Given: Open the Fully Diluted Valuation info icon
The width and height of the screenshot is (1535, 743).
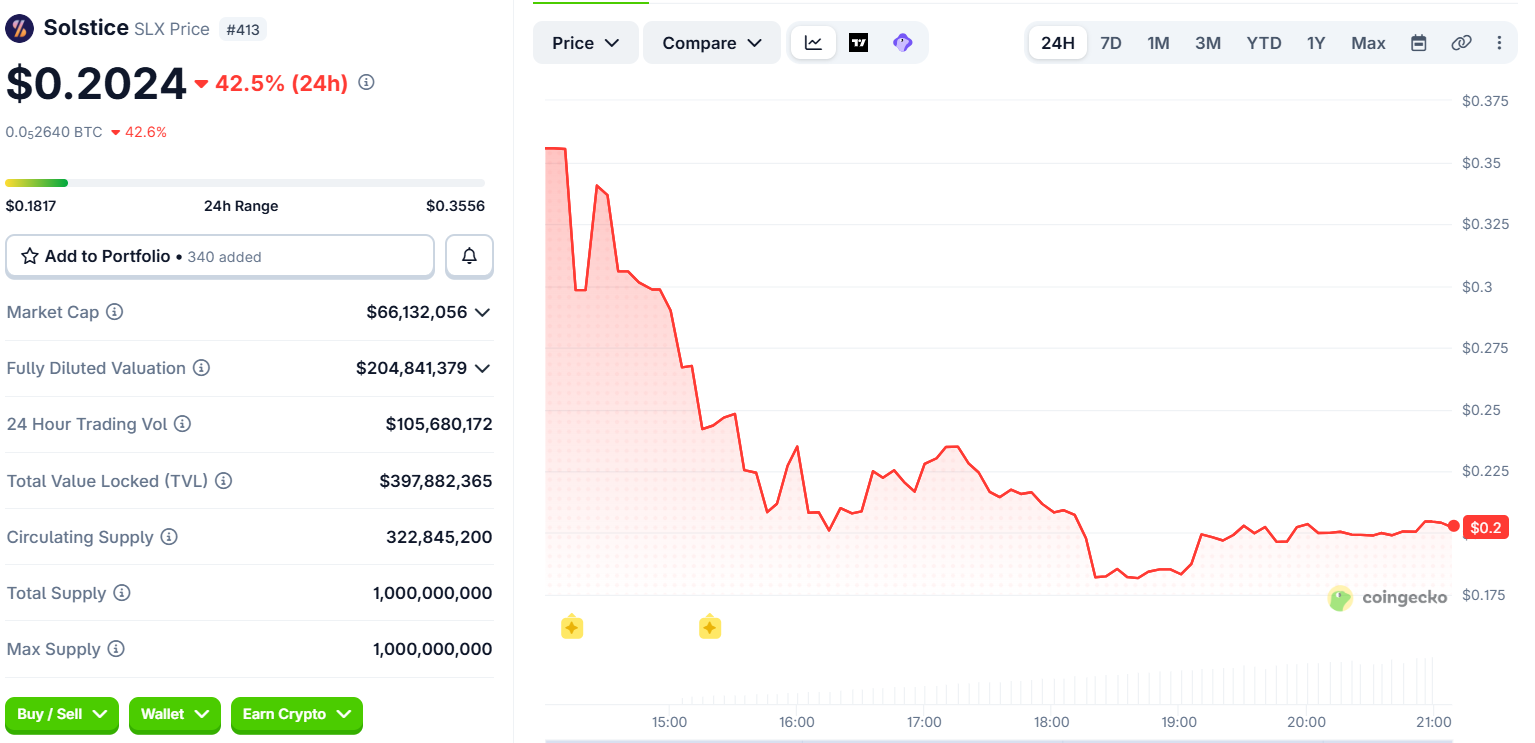Looking at the screenshot, I should pos(202,368).
